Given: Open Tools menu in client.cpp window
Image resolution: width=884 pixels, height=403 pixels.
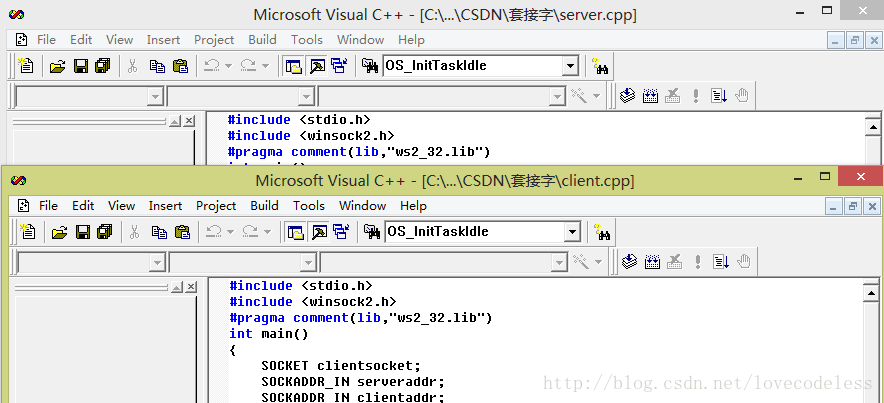Looking at the screenshot, I should [x=309, y=206].
